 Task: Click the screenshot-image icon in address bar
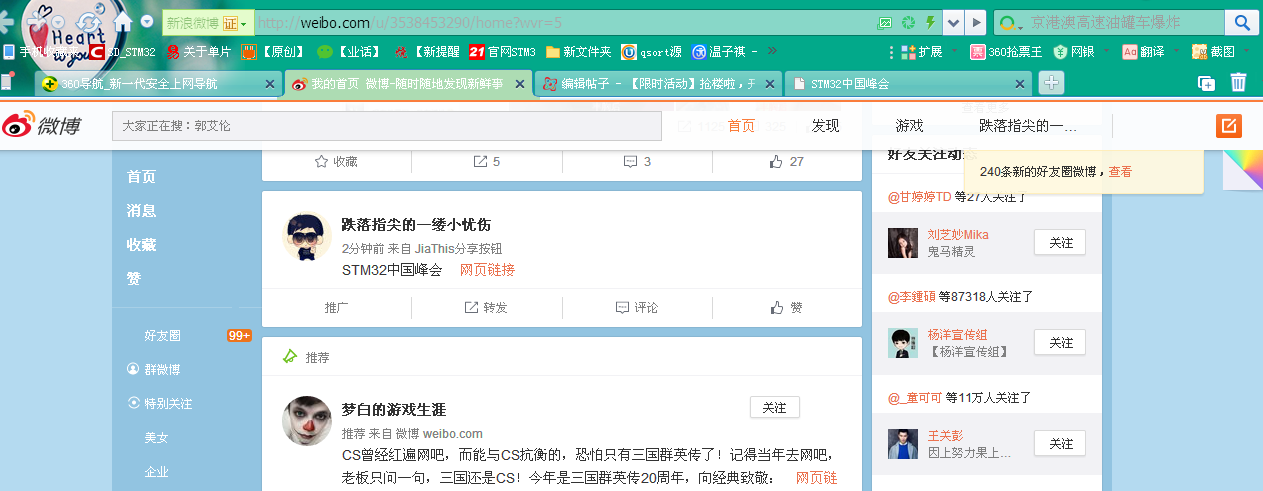(x=884, y=22)
